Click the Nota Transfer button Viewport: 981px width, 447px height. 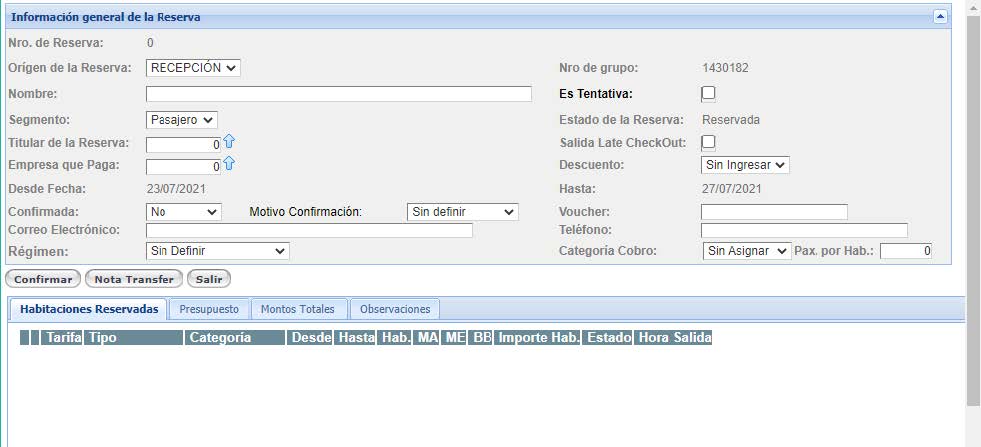[133, 279]
